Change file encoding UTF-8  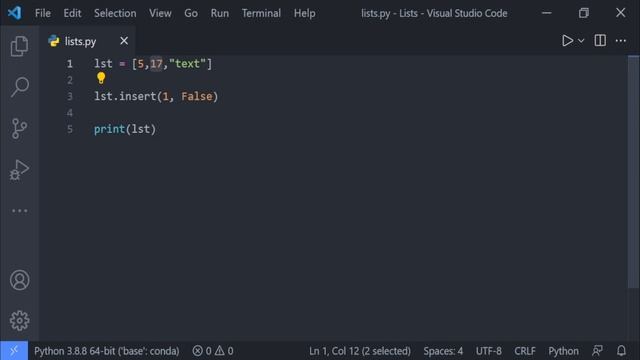click(489, 351)
